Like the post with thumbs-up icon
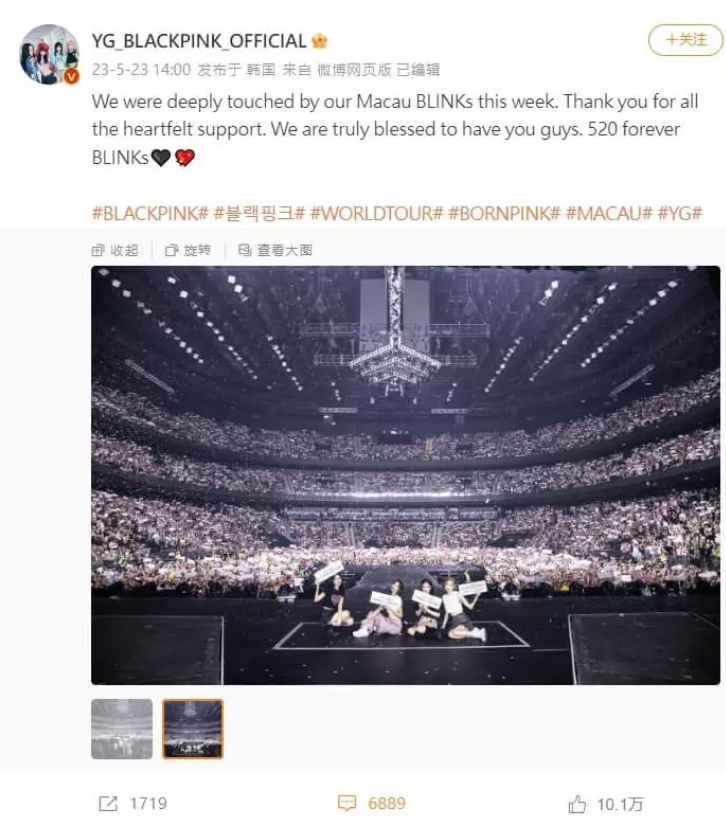726x824 pixels. [x=577, y=804]
